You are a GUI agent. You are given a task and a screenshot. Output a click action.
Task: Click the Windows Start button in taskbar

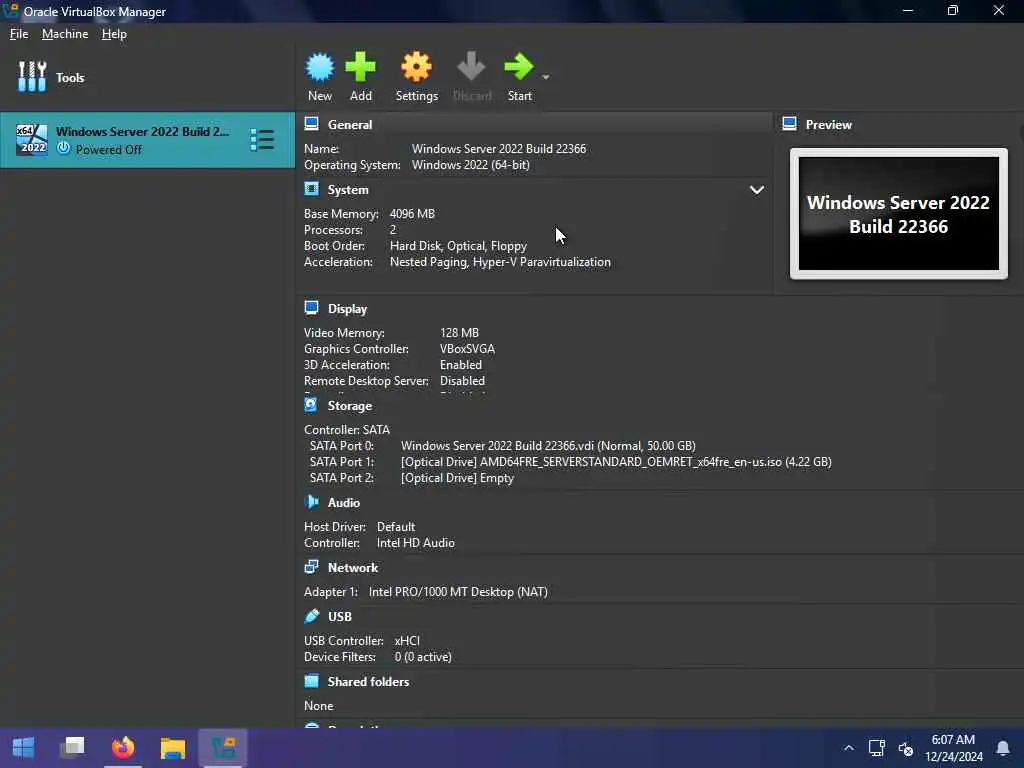click(24, 748)
